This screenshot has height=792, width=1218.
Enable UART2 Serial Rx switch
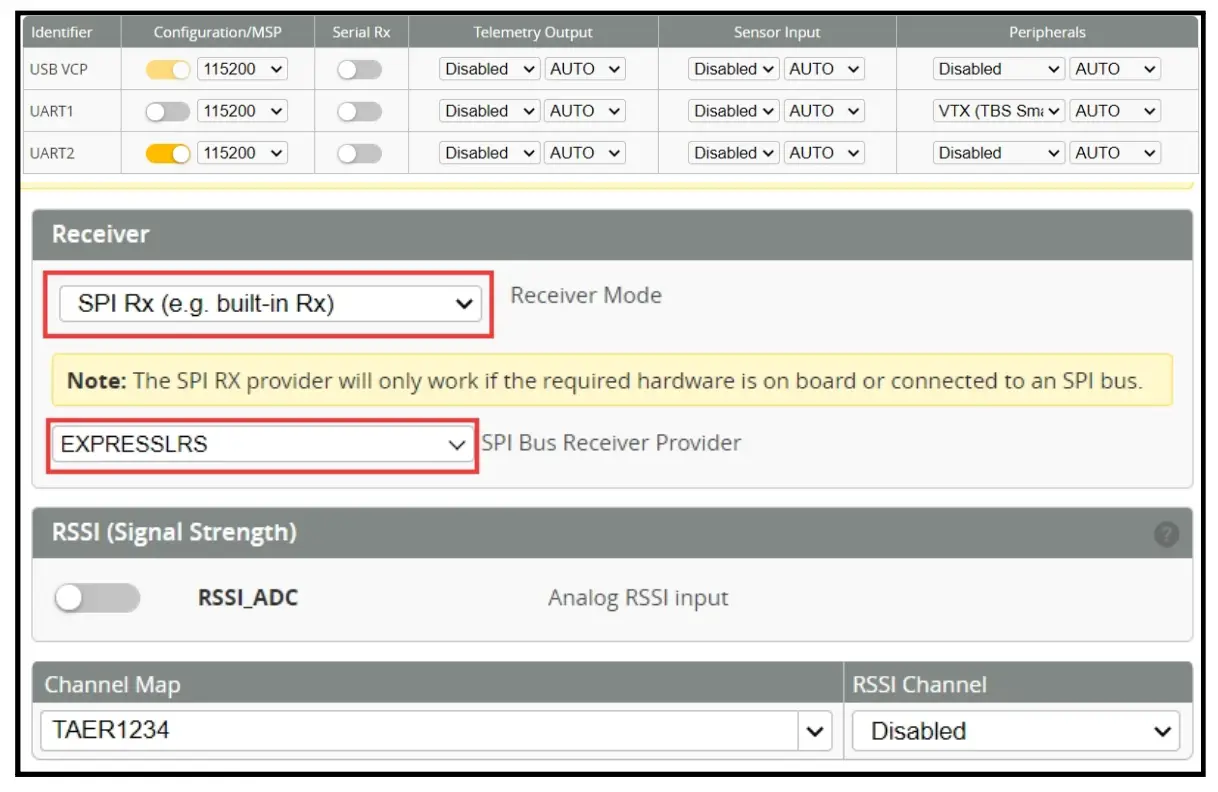click(360, 154)
